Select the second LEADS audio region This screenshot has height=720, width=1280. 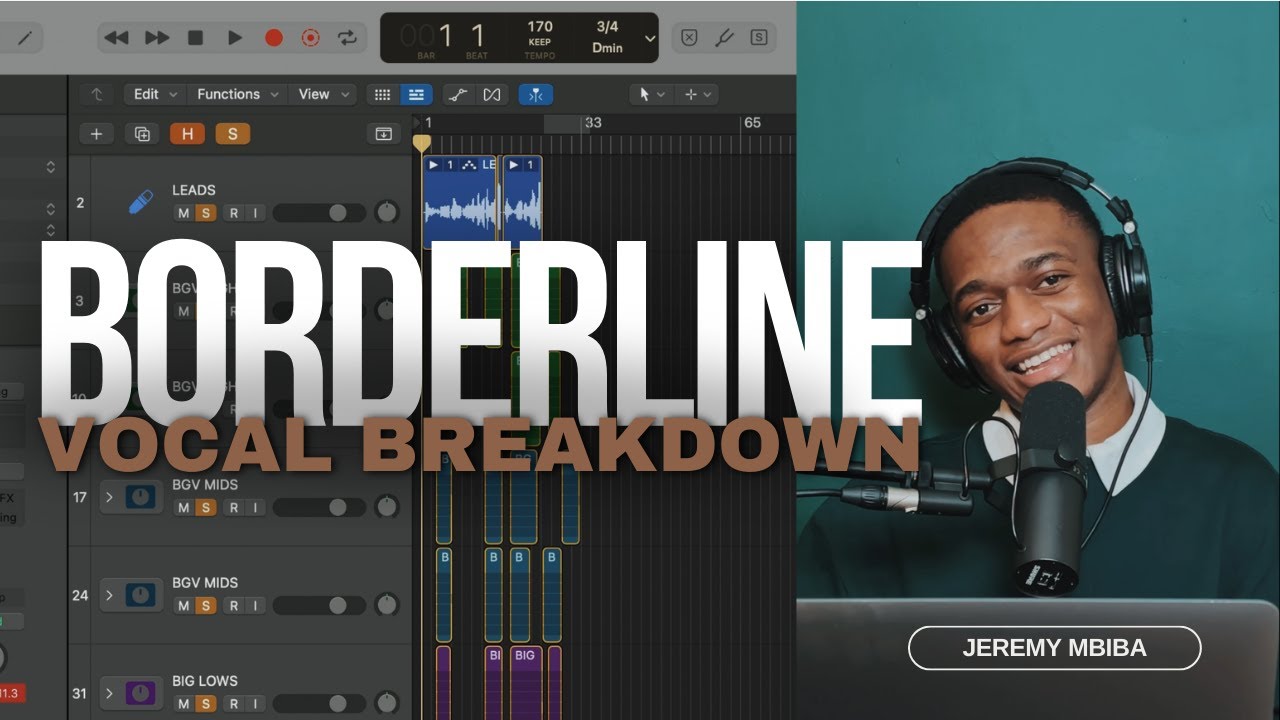tap(523, 202)
